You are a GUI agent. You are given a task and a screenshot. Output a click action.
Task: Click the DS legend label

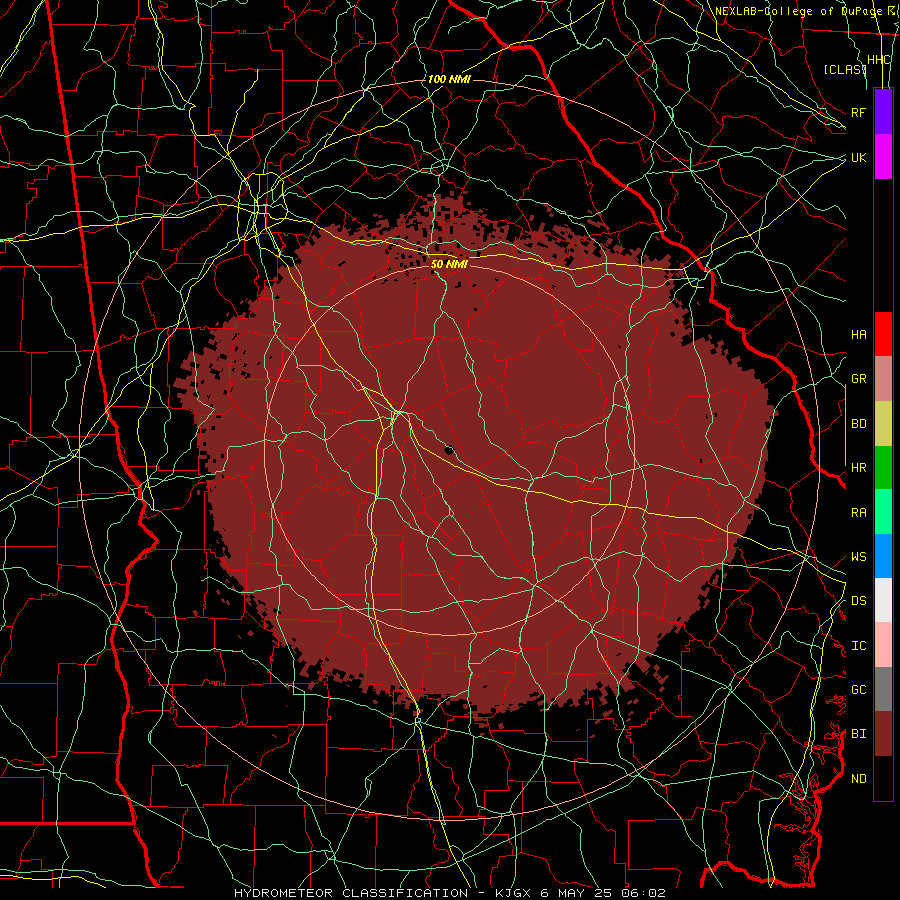[x=858, y=601]
